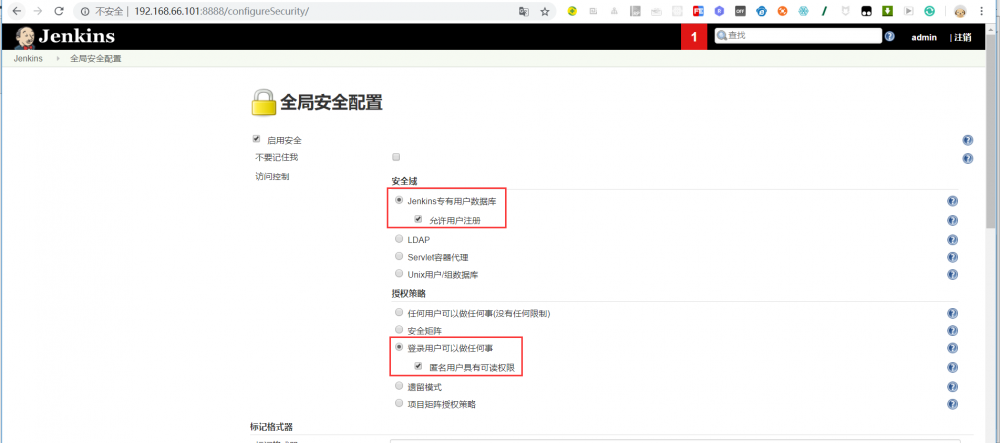Open the black Tampermonkey extension icon
This screenshot has height=443, width=1000.
(x=866, y=11)
